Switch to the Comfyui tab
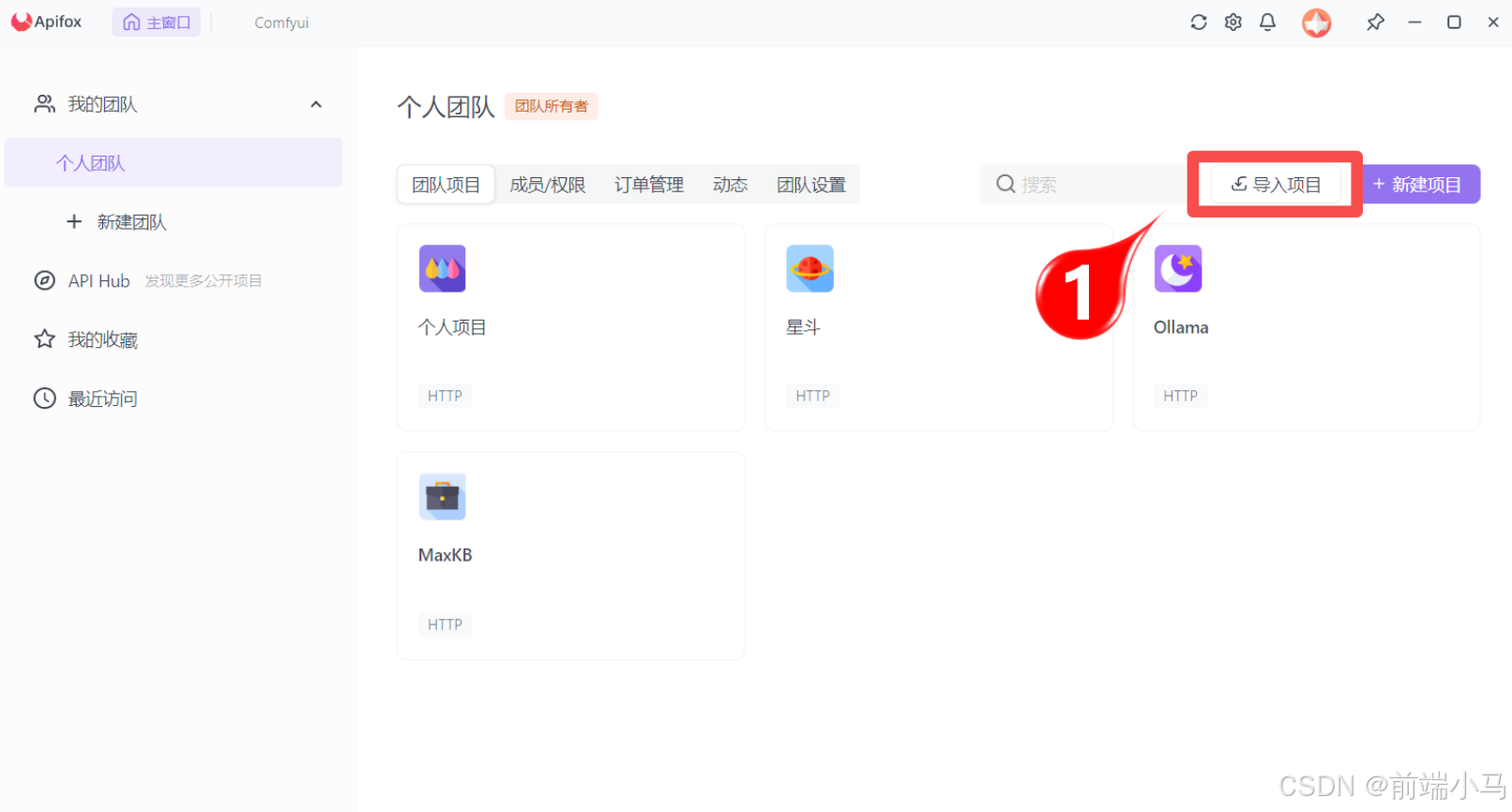Viewport: 1512px width, 812px height. pos(281,23)
